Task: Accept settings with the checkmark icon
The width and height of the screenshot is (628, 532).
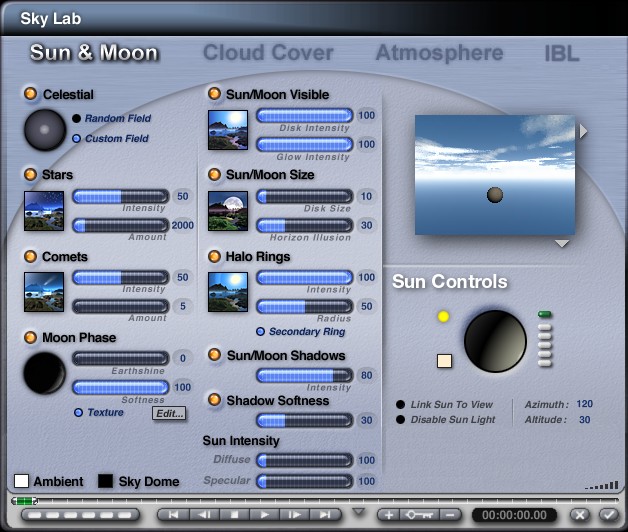Action: pyautogui.click(x=607, y=514)
